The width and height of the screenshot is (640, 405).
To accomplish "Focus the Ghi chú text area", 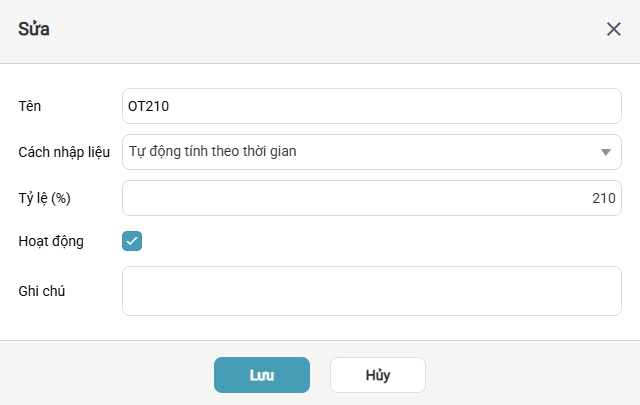I will (x=372, y=290).
